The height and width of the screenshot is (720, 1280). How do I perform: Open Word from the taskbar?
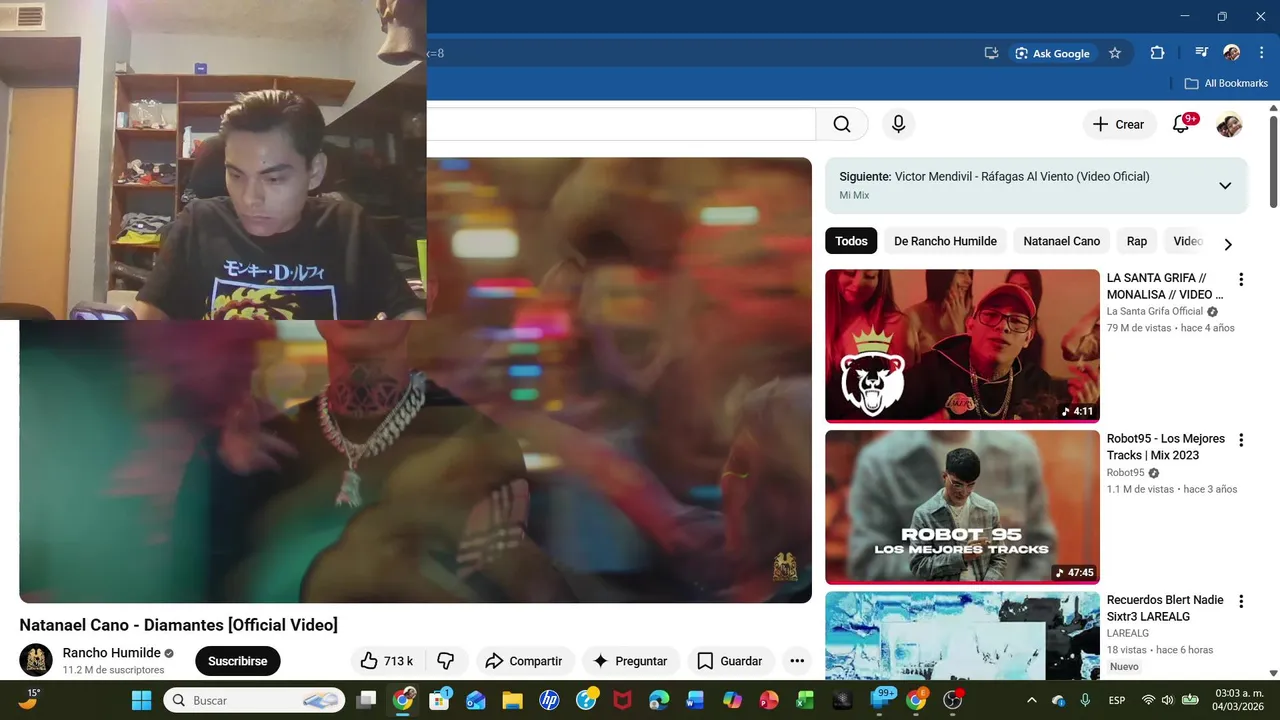(x=695, y=700)
